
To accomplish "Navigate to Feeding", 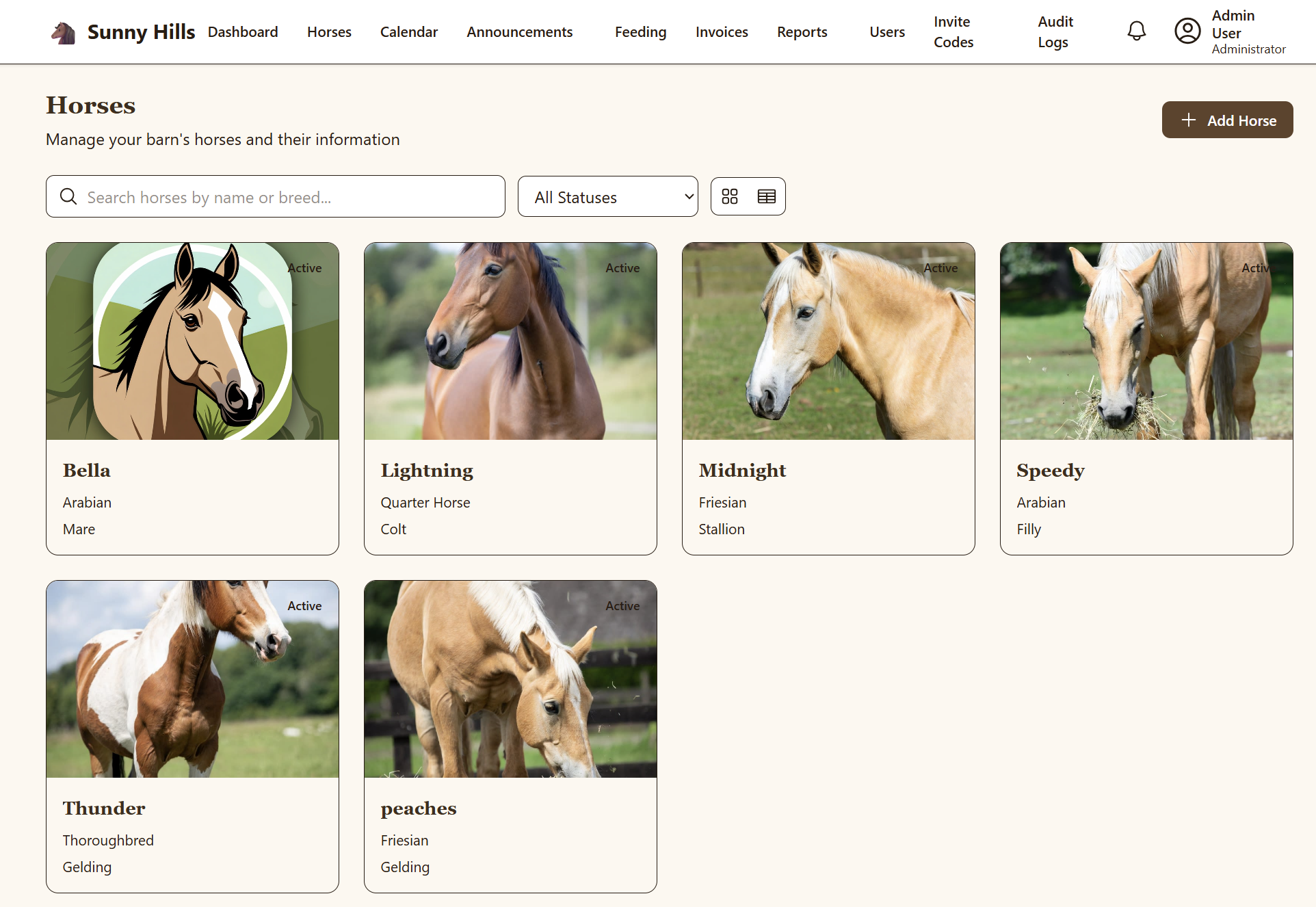I will point(640,32).
